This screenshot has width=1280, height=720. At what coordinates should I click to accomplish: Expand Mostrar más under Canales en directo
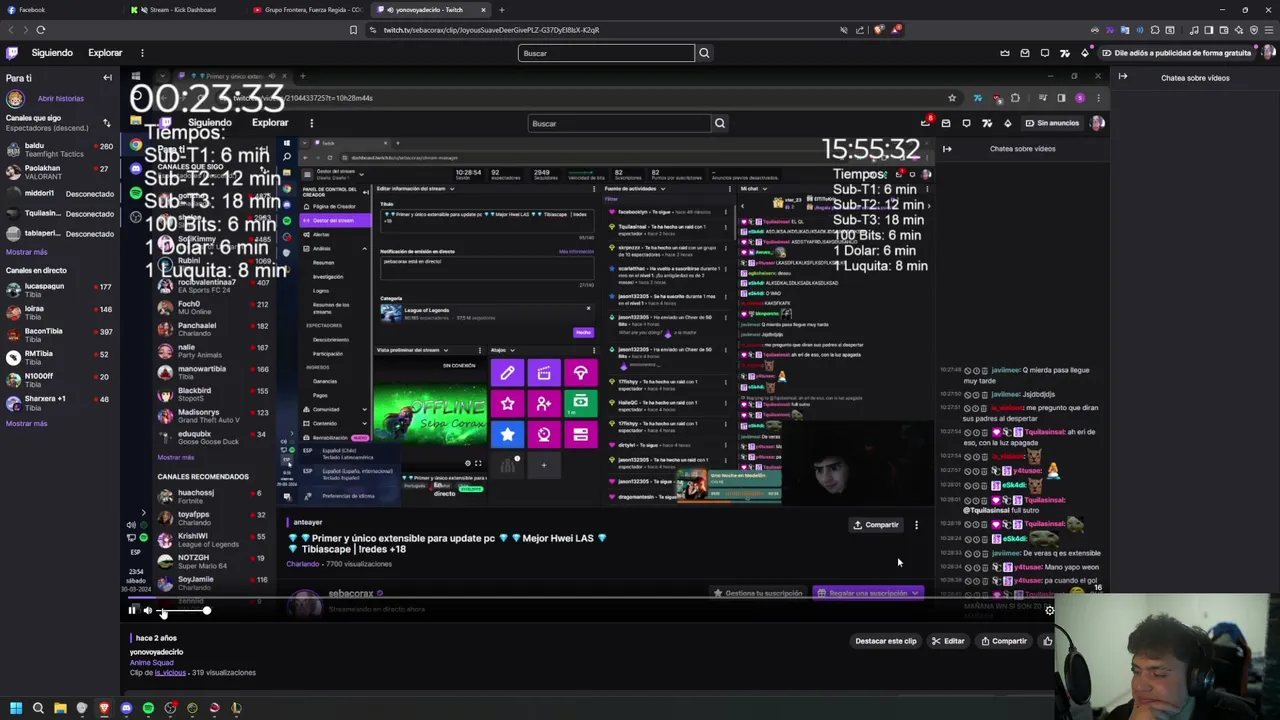(26, 424)
